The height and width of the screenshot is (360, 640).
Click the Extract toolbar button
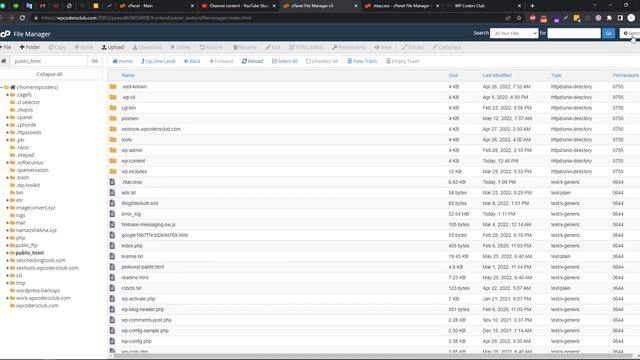pyautogui.click(x=413, y=47)
